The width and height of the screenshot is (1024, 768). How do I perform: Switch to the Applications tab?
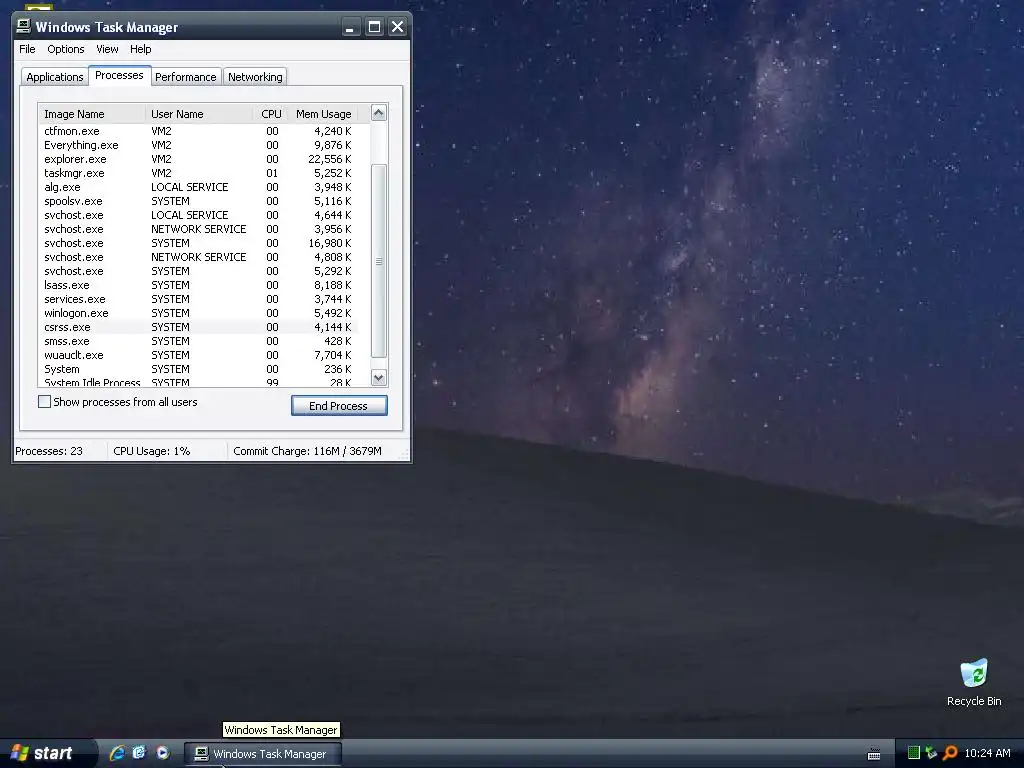55,77
